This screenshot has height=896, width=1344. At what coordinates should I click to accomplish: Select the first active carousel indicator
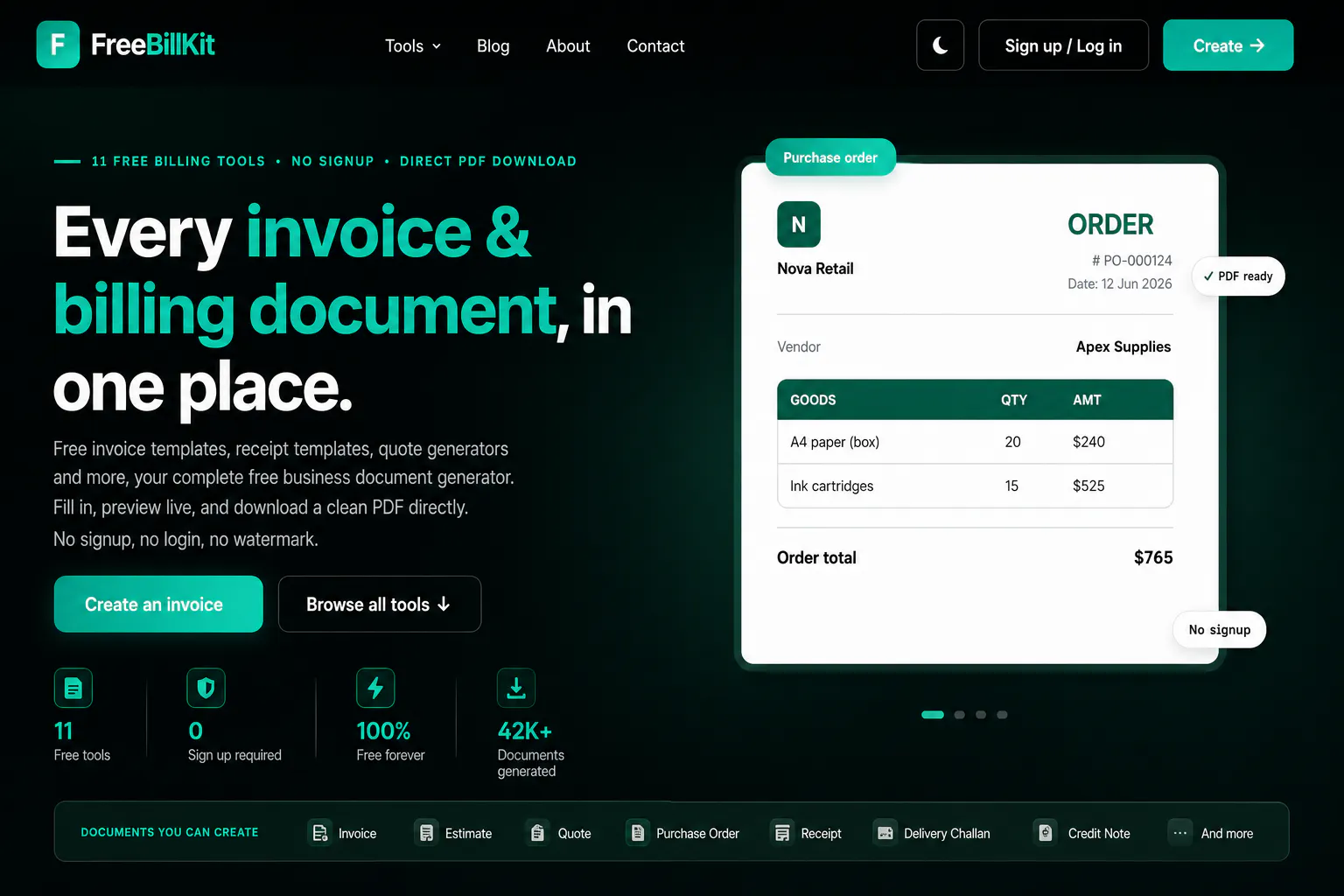pos(933,715)
